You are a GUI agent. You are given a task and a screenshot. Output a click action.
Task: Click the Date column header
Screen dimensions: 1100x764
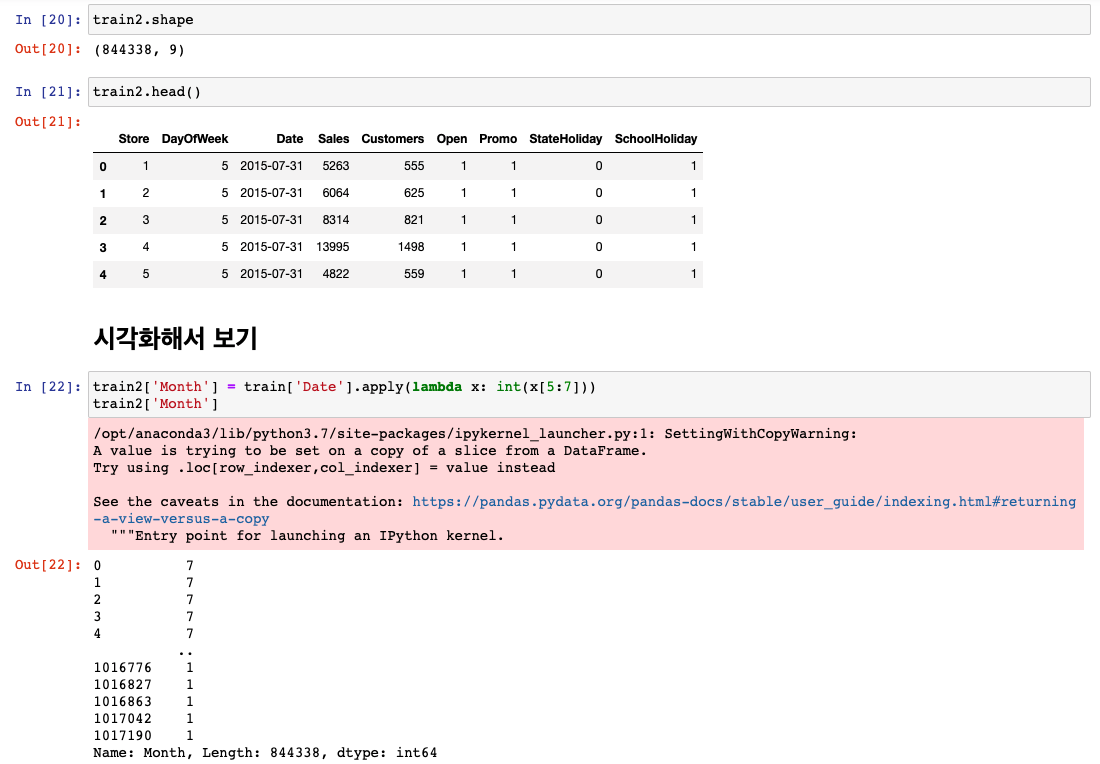click(x=290, y=139)
